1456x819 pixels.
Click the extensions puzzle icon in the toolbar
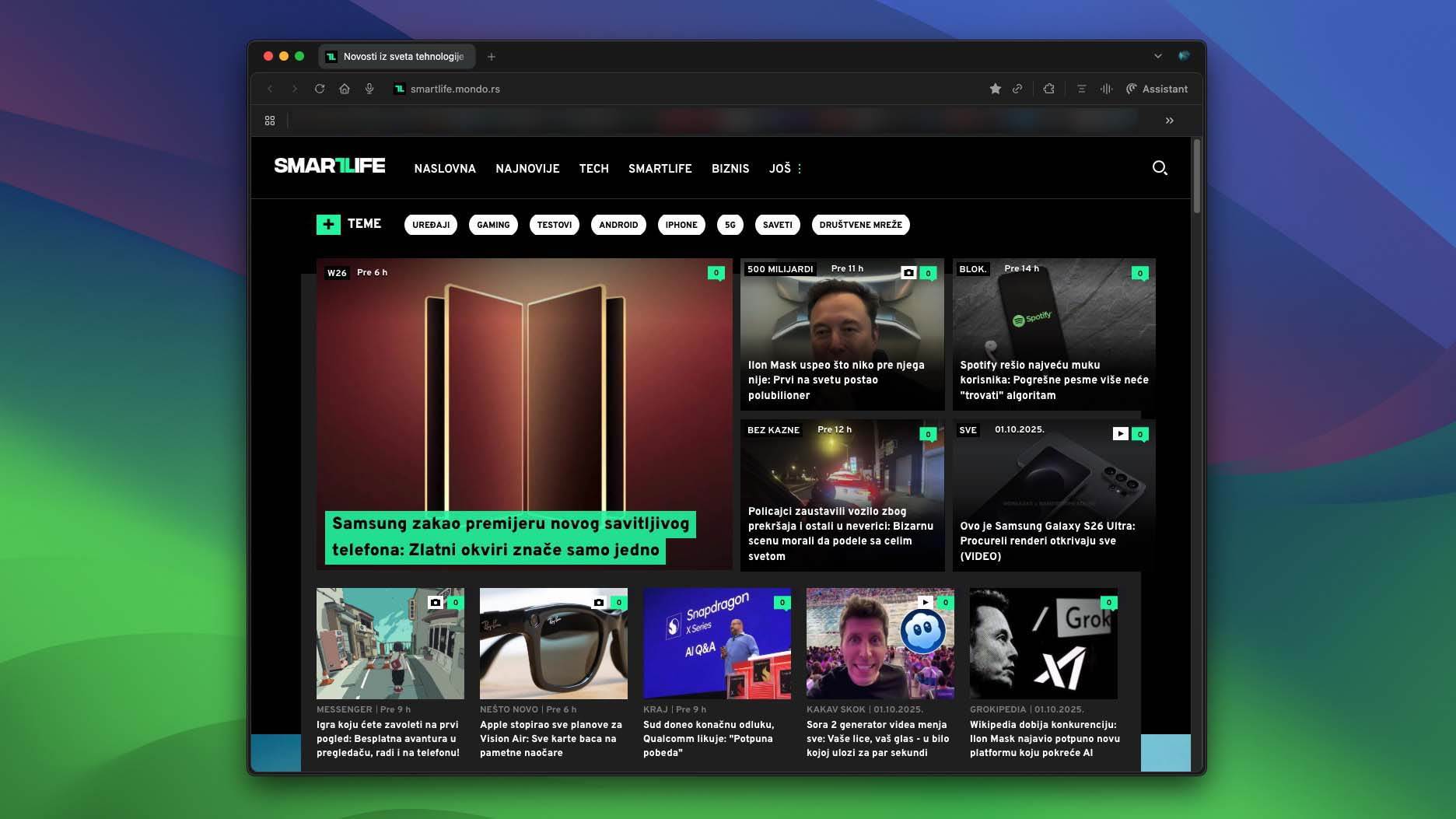click(1048, 89)
